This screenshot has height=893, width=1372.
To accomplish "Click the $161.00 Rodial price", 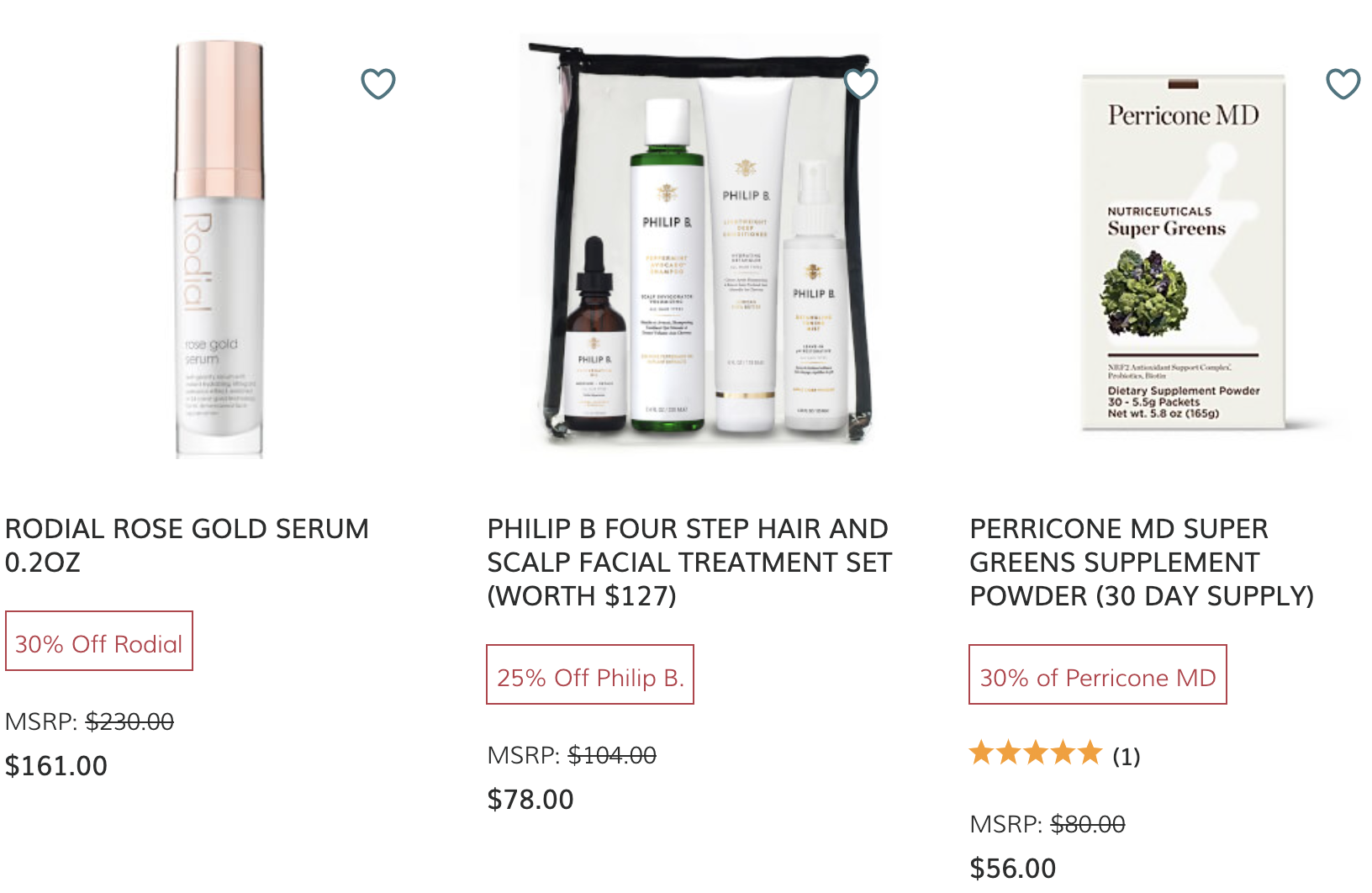I will (56, 765).
